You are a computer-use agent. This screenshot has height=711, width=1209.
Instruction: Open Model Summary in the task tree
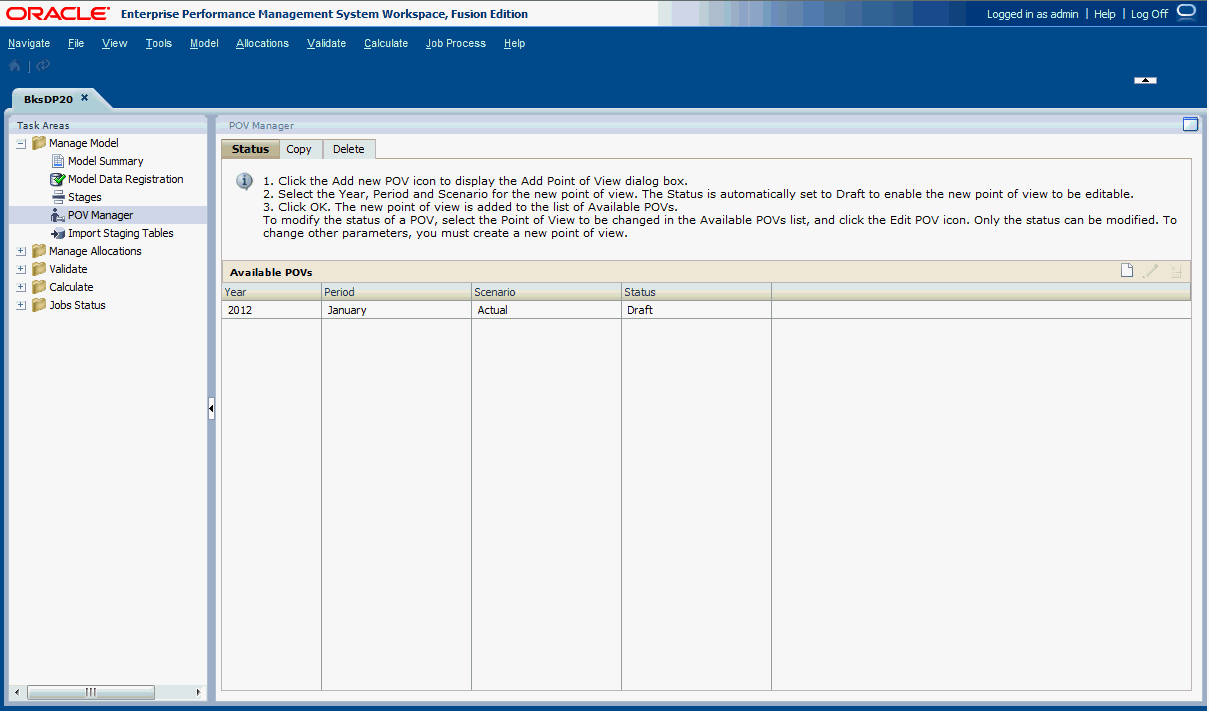pyautogui.click(x=106, y=161)
